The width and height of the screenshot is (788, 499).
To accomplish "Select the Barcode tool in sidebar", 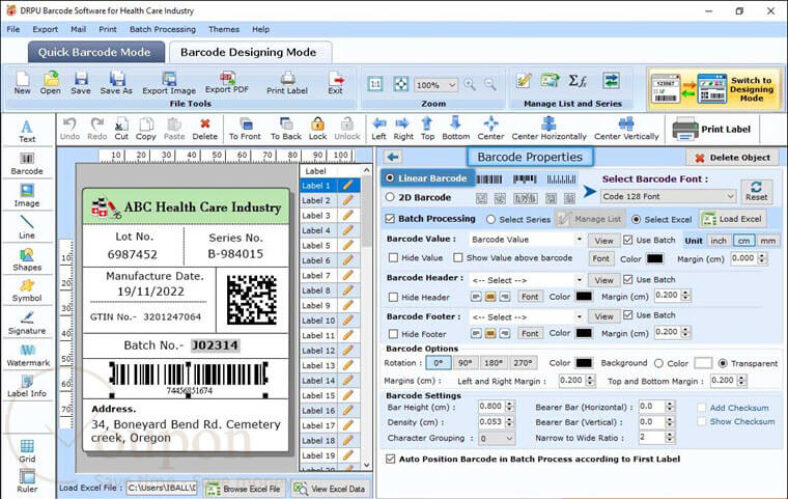I will [x=27, y=164].
